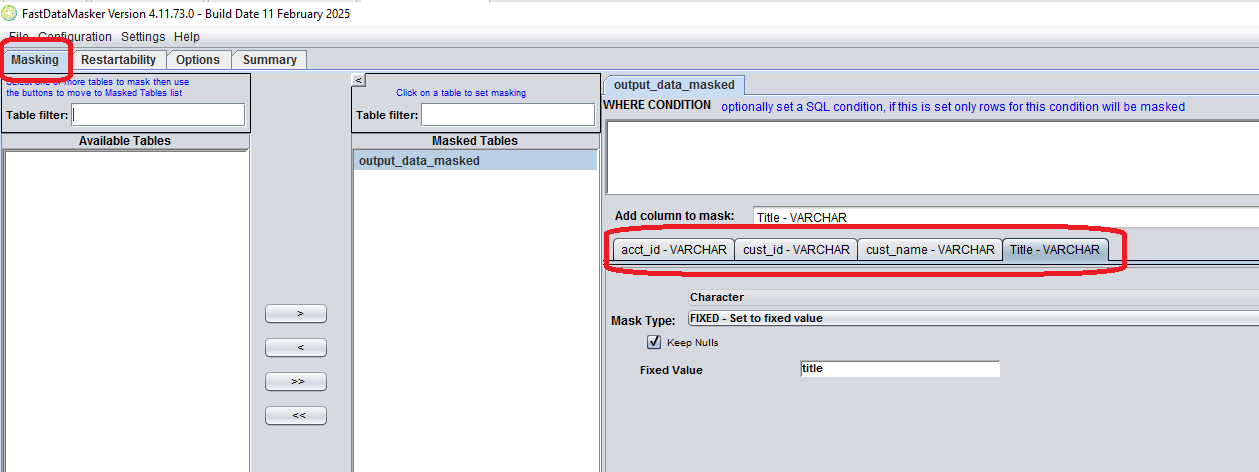Open the Configuration menu
Viewport: 1259px width, 472px height.
point(75,36)
